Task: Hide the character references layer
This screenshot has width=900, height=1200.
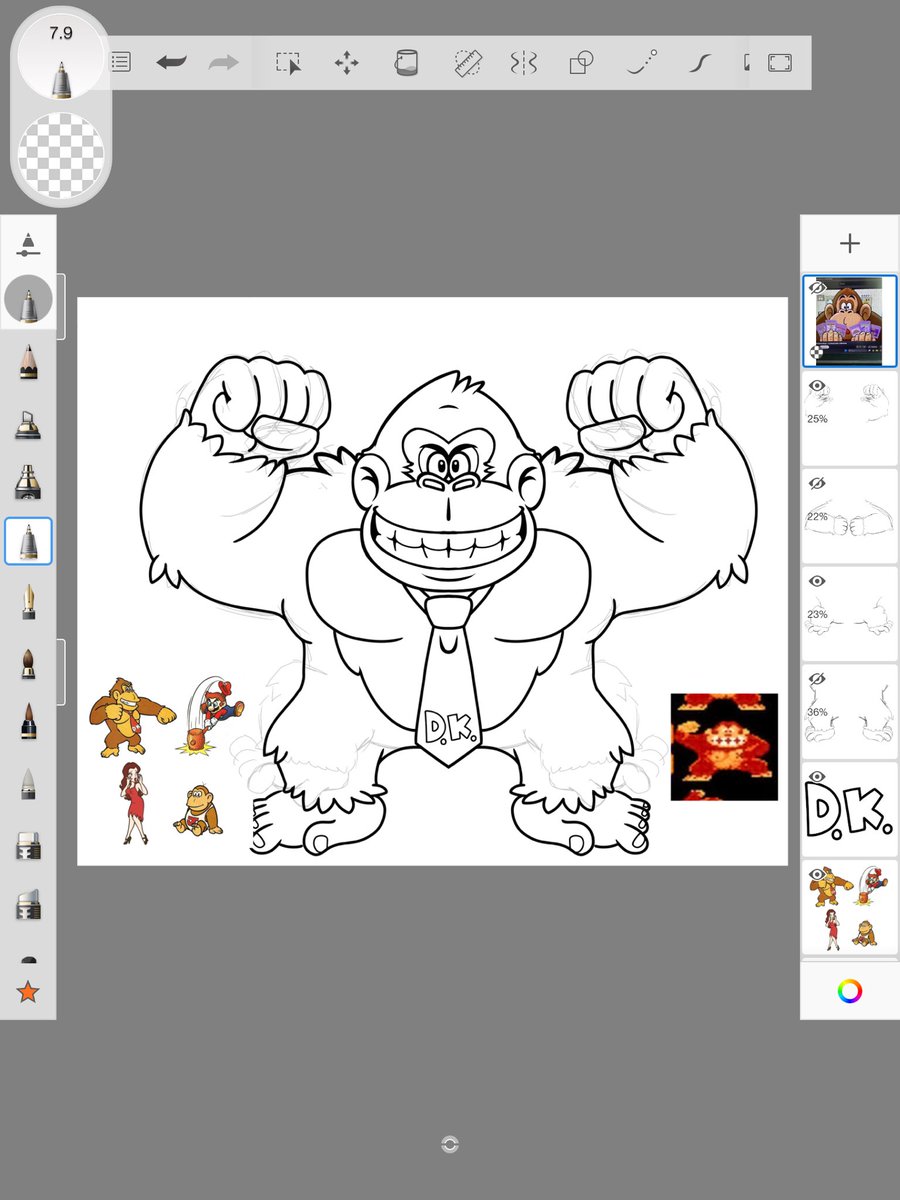Action: tap(817, 874)
